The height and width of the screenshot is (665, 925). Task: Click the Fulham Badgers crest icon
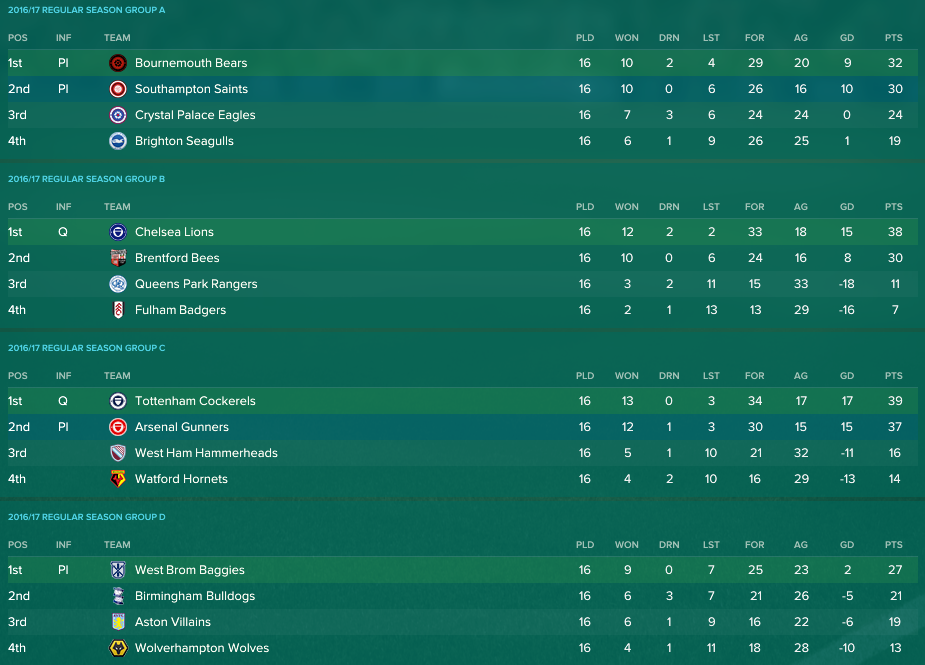pyautogui.click(x=118, y=310)
